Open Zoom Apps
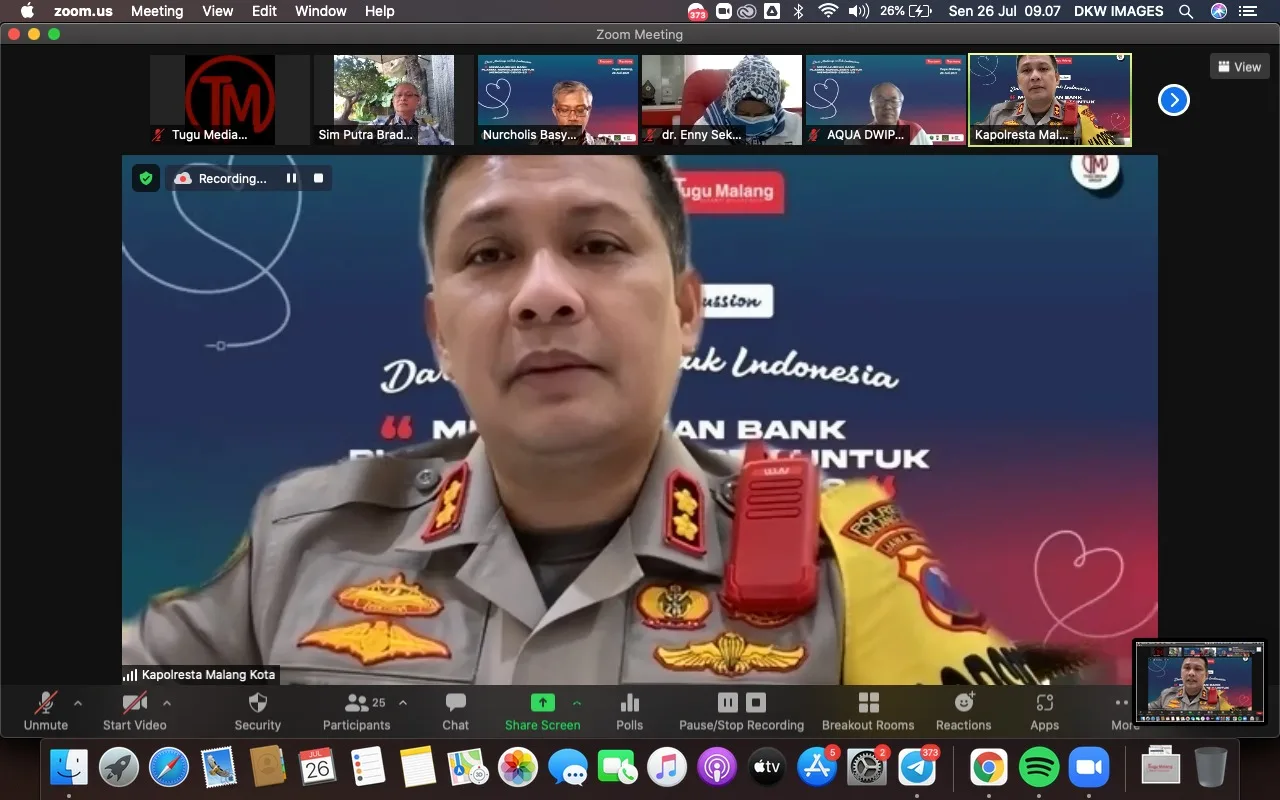The width and height of the screenshot is (1280, 800). click(1045, 711)
